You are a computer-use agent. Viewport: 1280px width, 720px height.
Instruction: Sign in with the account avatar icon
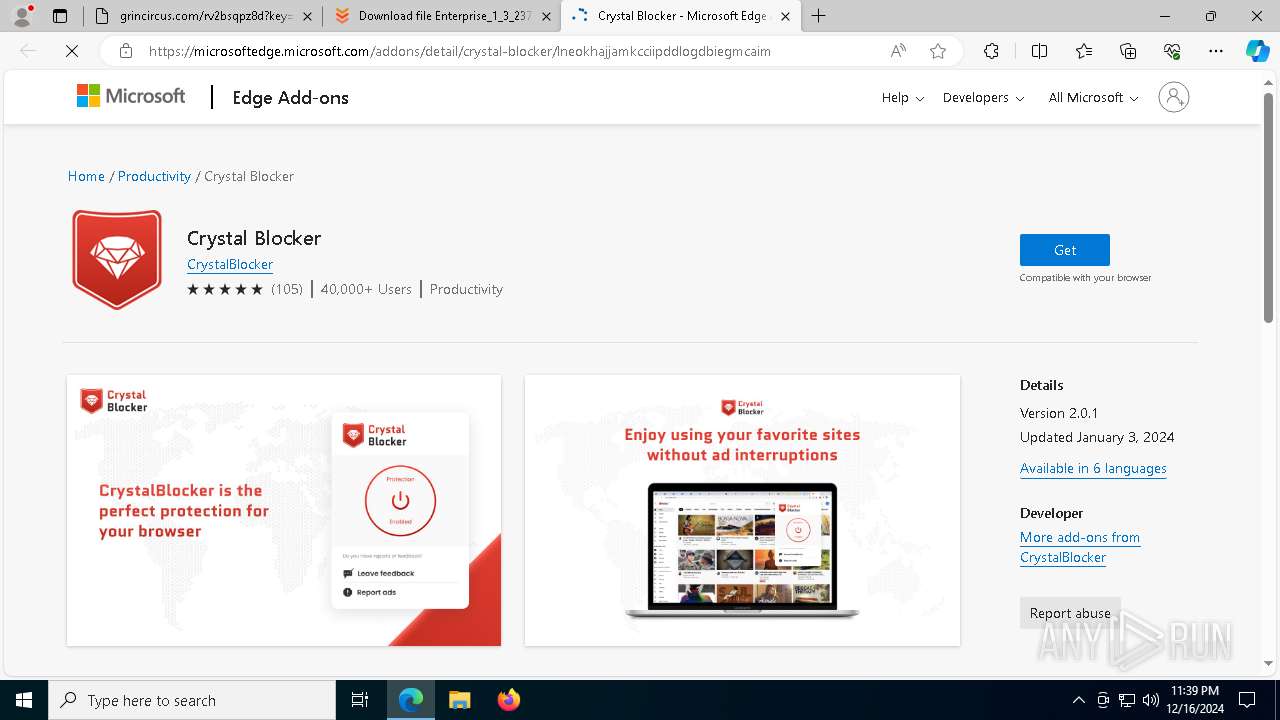click(x=1173, y=97)
